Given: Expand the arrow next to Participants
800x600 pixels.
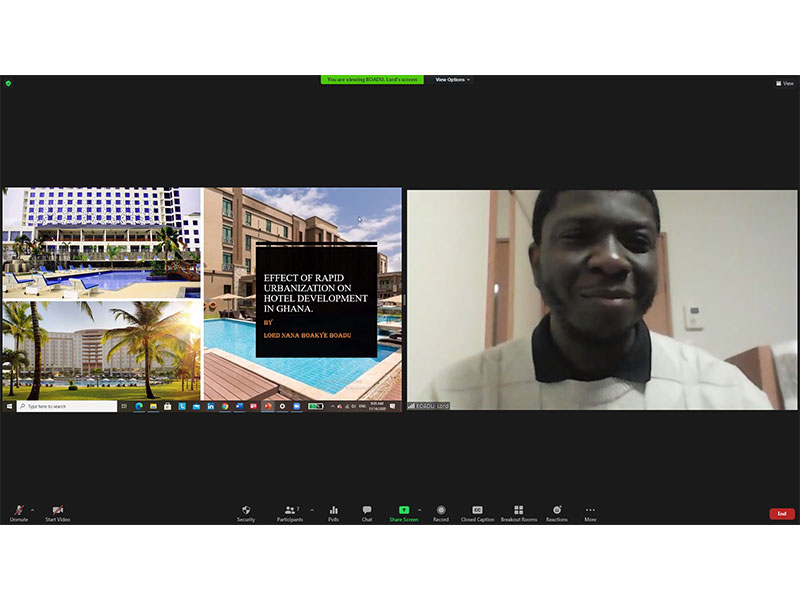Looking at the screenshot, I should (311, 509).
